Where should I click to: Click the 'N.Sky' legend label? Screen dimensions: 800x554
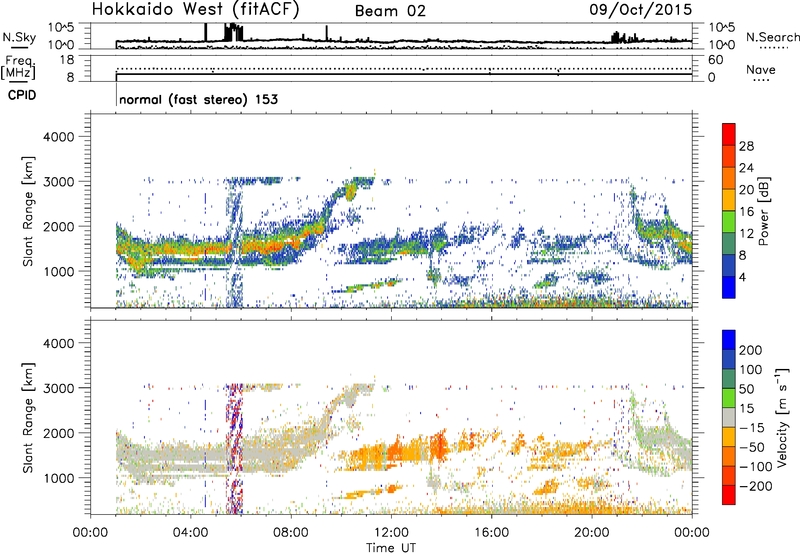click(19, 37)
